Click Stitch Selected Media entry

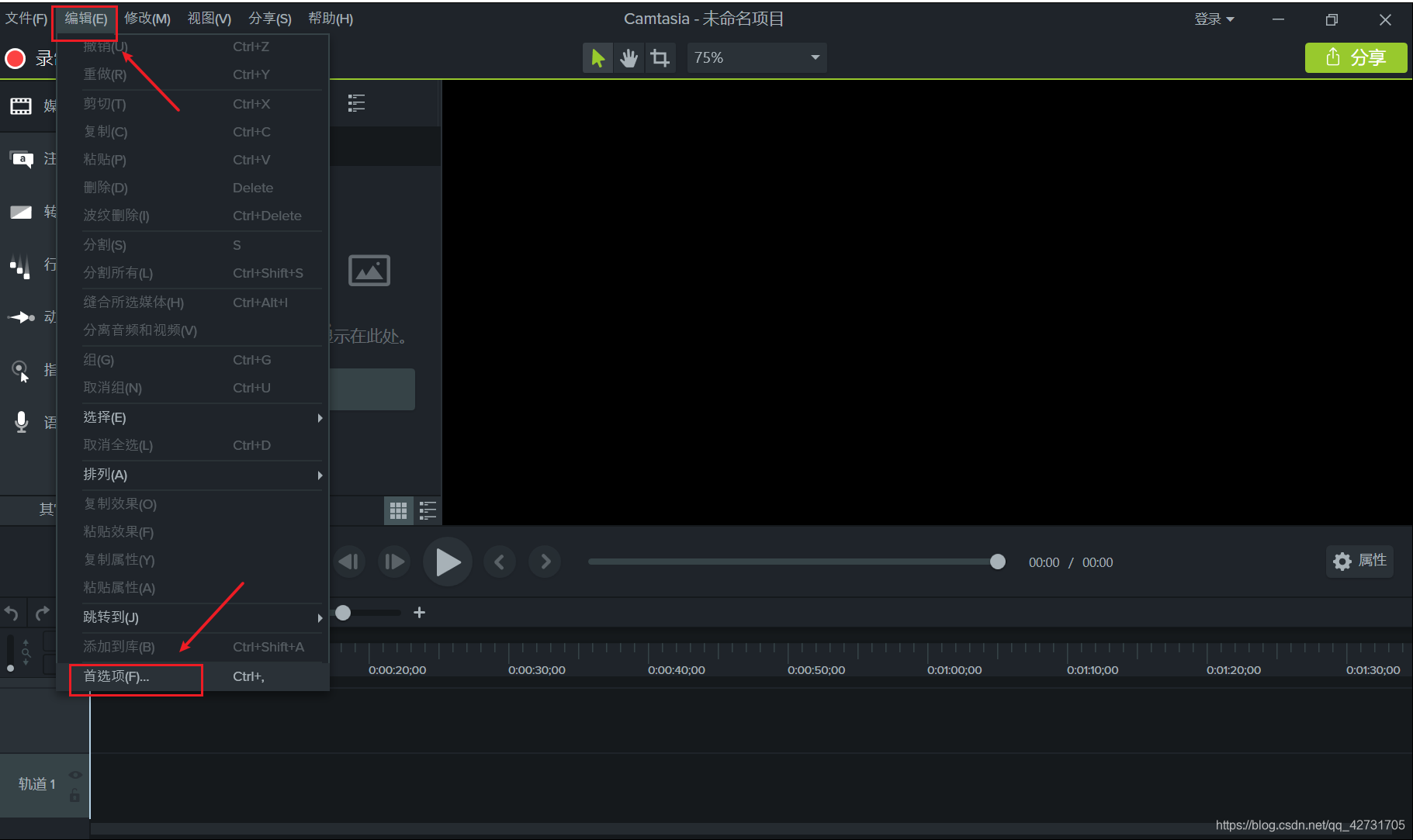click(193, 302)
